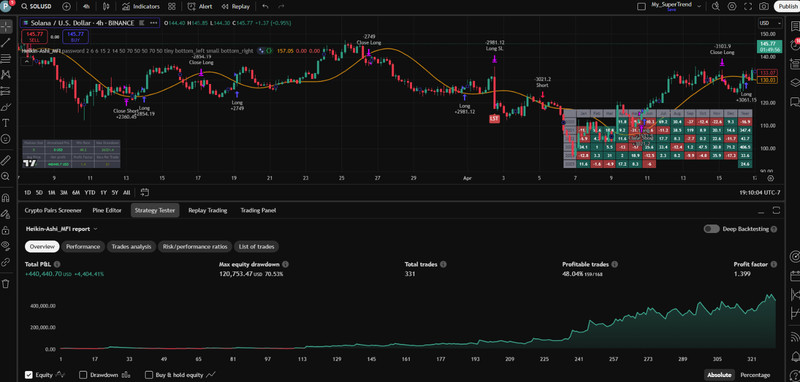
Task: Toggle the magnet snap mode
Action: click(x=6, y=198)
